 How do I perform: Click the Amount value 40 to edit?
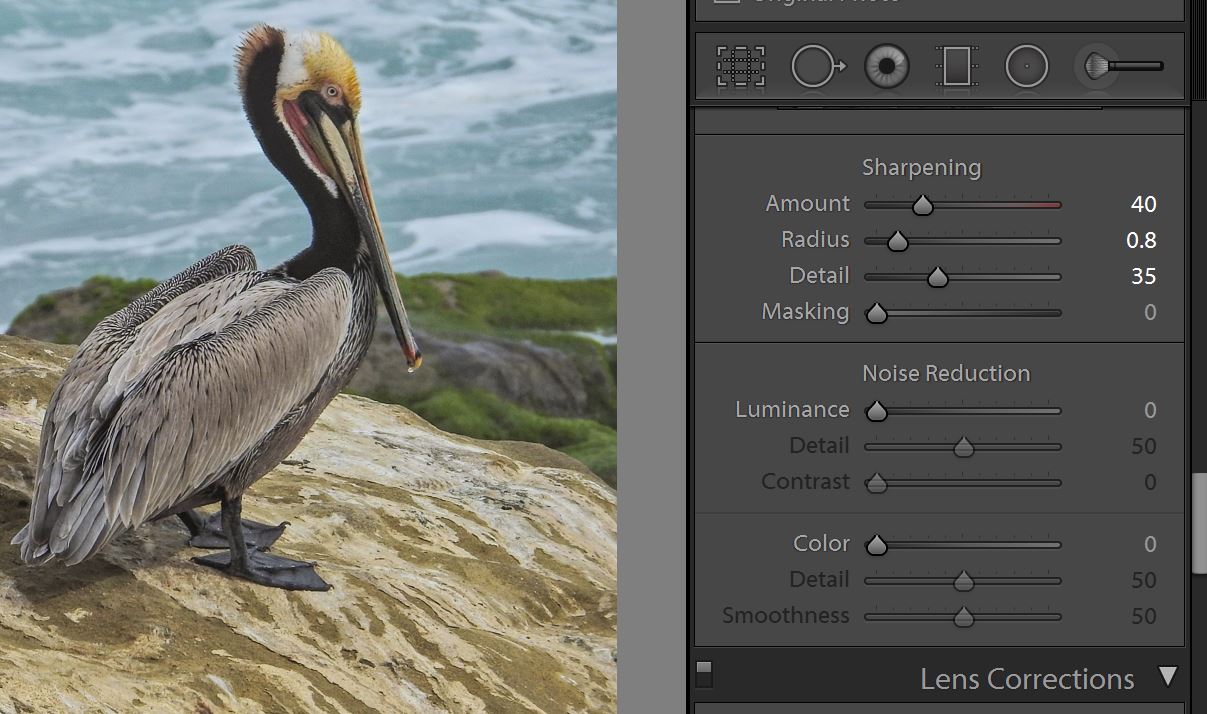click(x=1143, y=204)
